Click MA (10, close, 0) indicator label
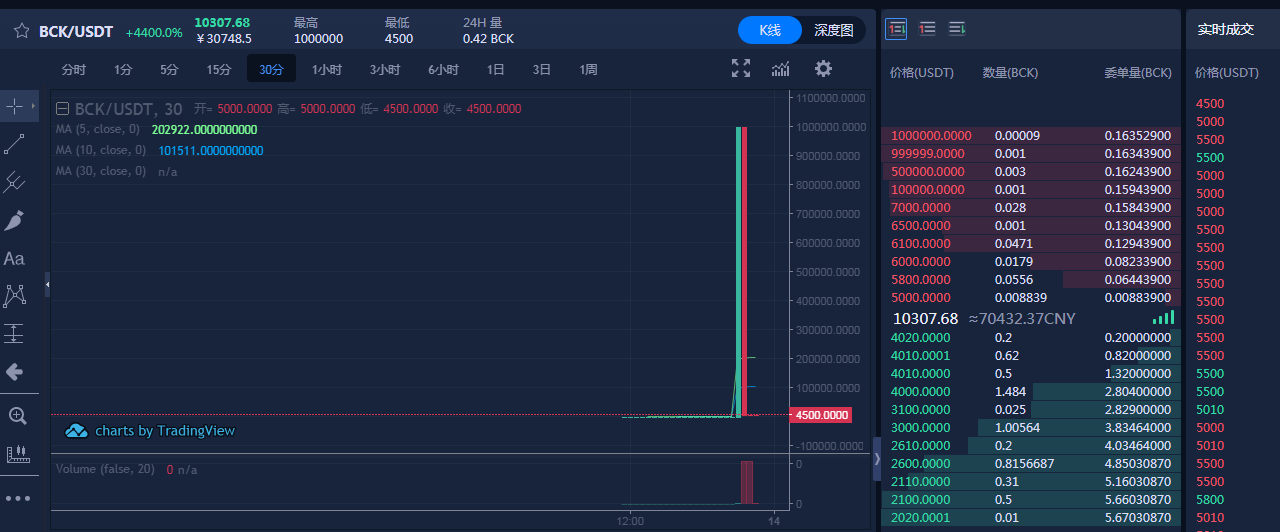 click(x=101, y=151)
